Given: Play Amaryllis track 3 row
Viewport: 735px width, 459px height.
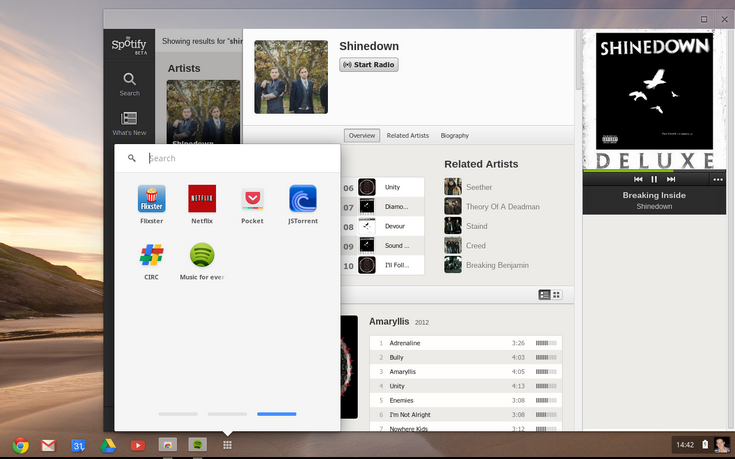Looking at the screenshot, I should click(465, 372).
